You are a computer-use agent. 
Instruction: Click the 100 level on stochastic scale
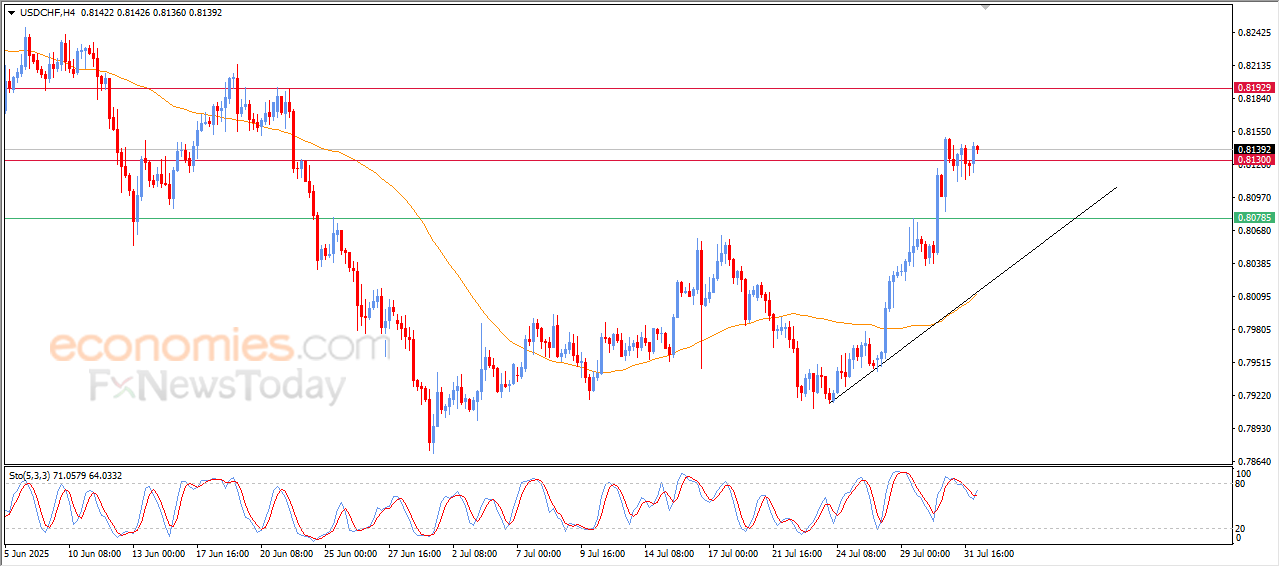[x=1245, y=473]
